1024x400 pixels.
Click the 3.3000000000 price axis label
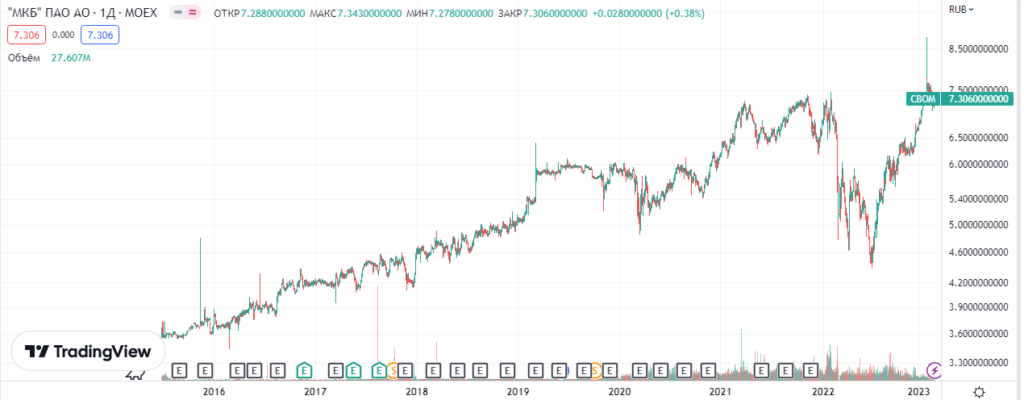(978, 362)
